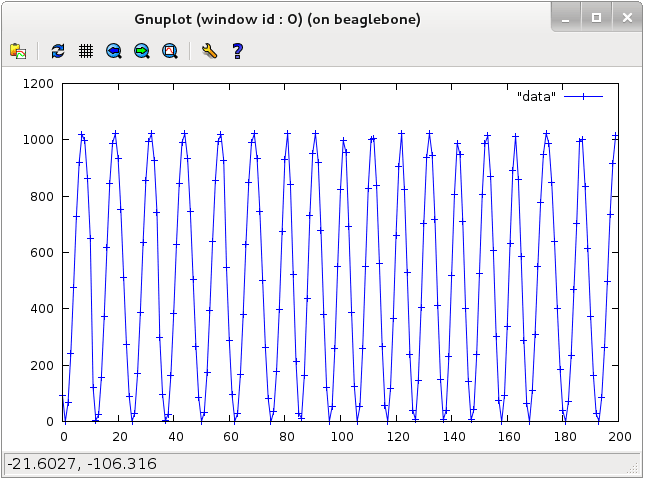This screenshot has width=645, height=480.
Task: Close the Gnuplot window
Action: tap(627, 17)
